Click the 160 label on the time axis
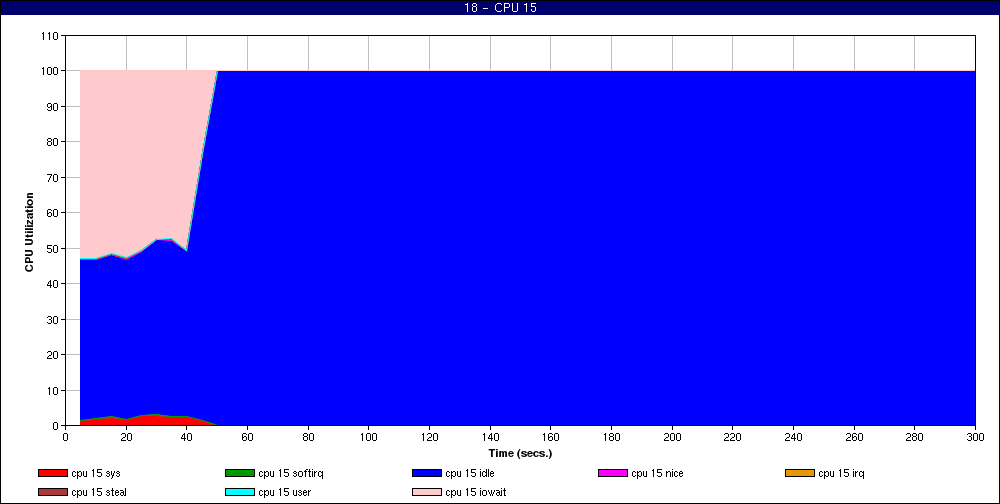1000x504 pixels. click(x=551, y=437)
